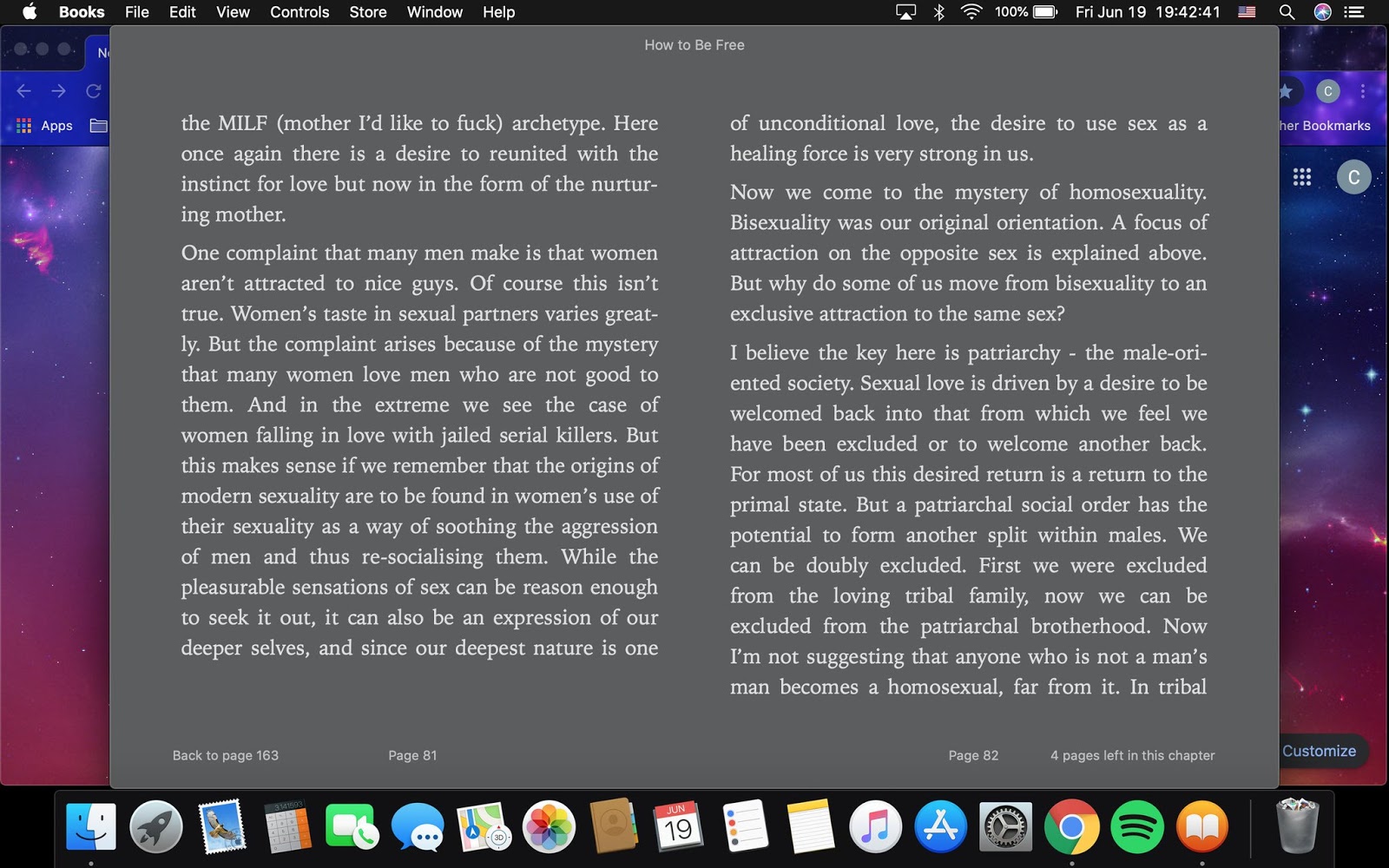This screenshot has height=868, width=1389.
Task: Open Apps shortcut in Chrome bookmarks bar
Action: click(x=45, y=126)
